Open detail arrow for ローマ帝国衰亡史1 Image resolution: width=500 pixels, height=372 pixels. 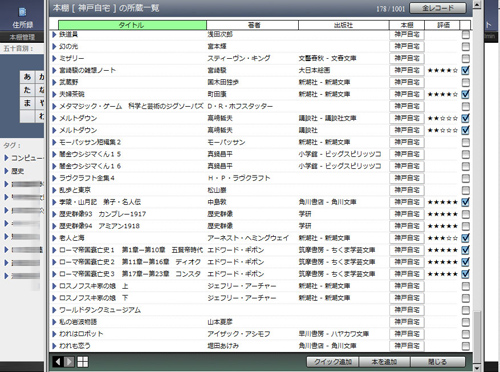coord(54,250)
